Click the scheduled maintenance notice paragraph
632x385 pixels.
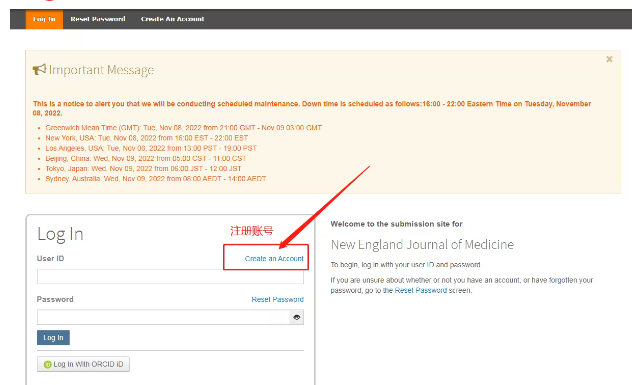312,108
